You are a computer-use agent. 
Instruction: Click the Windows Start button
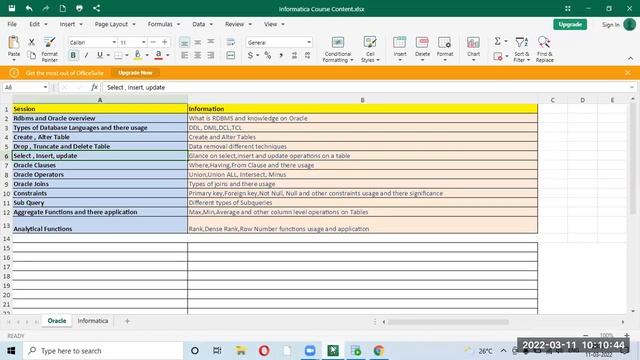pyautogui.click(x=11, y=351)
